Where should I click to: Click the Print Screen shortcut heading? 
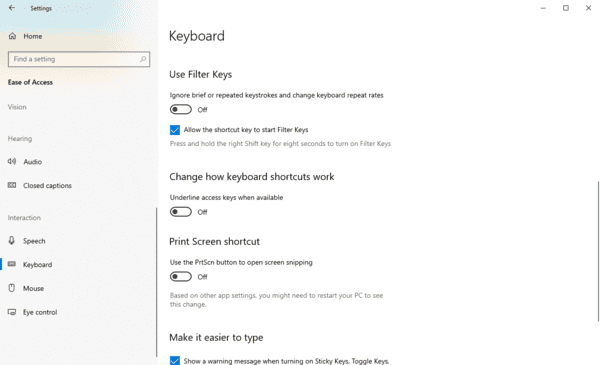point(214,241)
